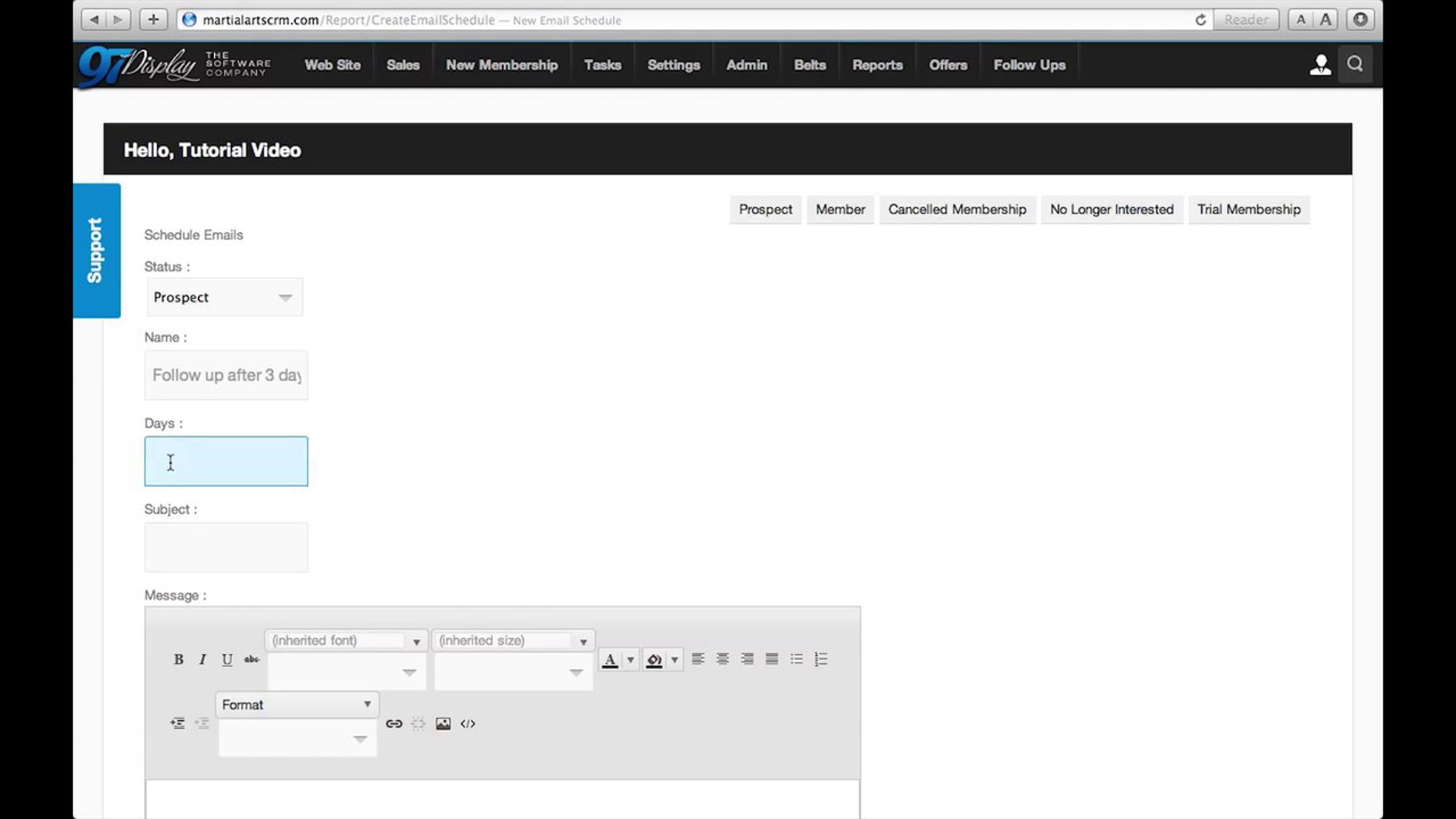Apply strikethrough to message text
1456x819 pixels.
[252, 659]
